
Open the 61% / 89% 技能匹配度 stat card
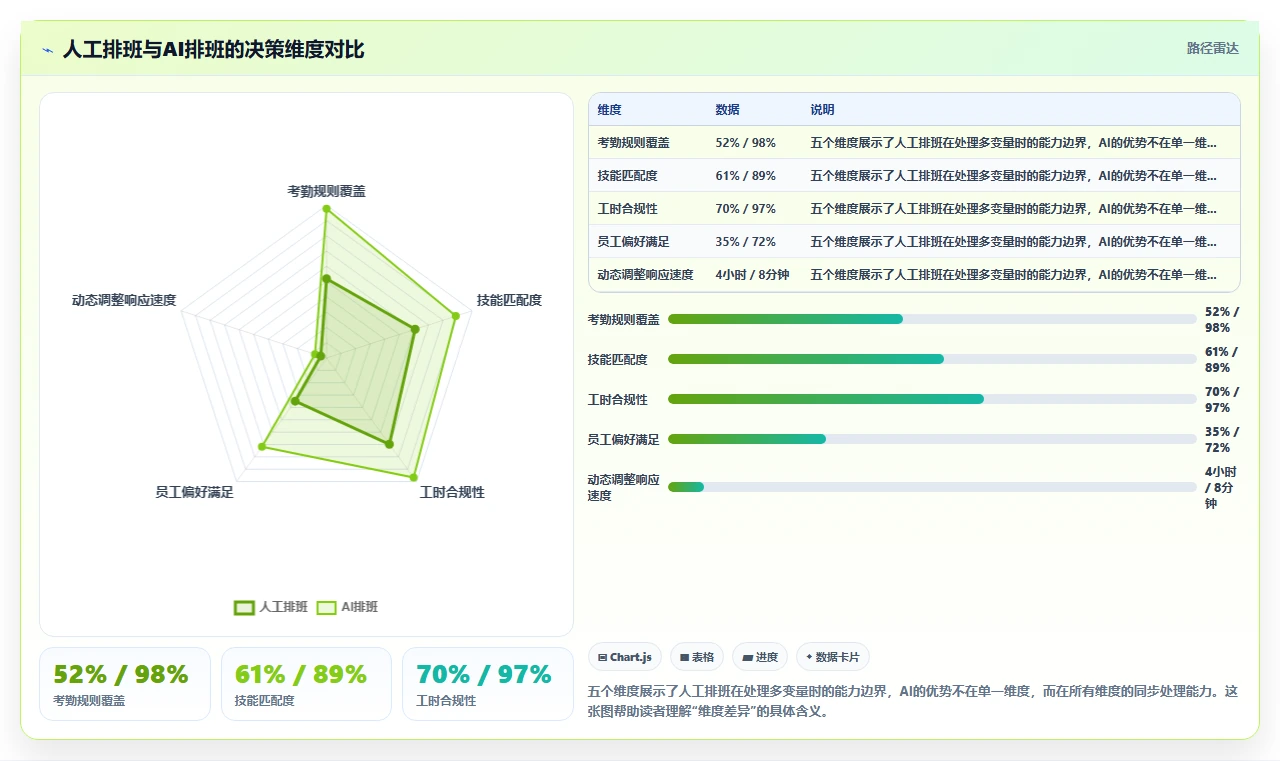pyautogui.click(x=306, y=684)
